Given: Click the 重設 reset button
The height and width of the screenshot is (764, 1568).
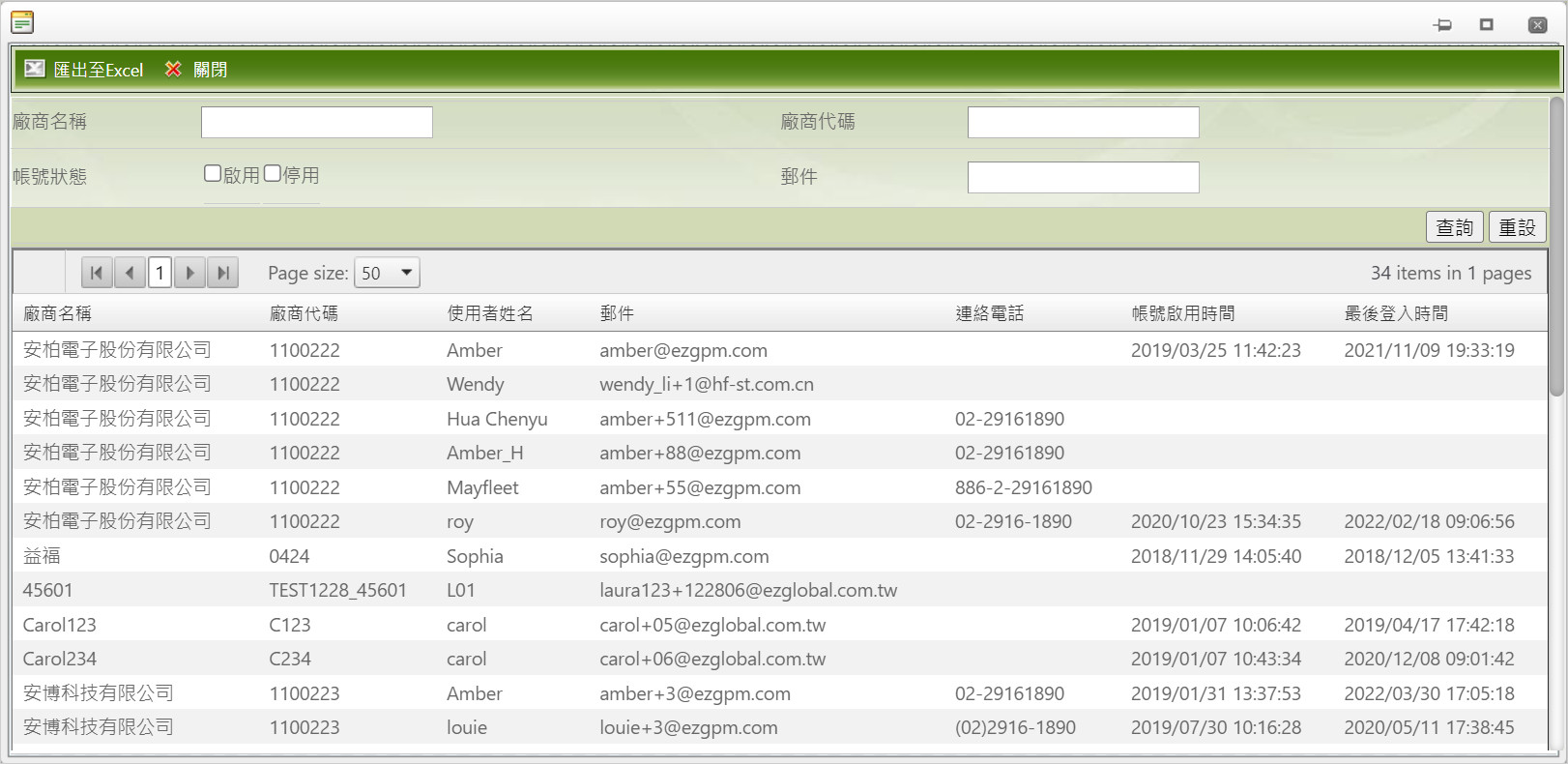Looking at the screenshot, I should (1517, 227).
